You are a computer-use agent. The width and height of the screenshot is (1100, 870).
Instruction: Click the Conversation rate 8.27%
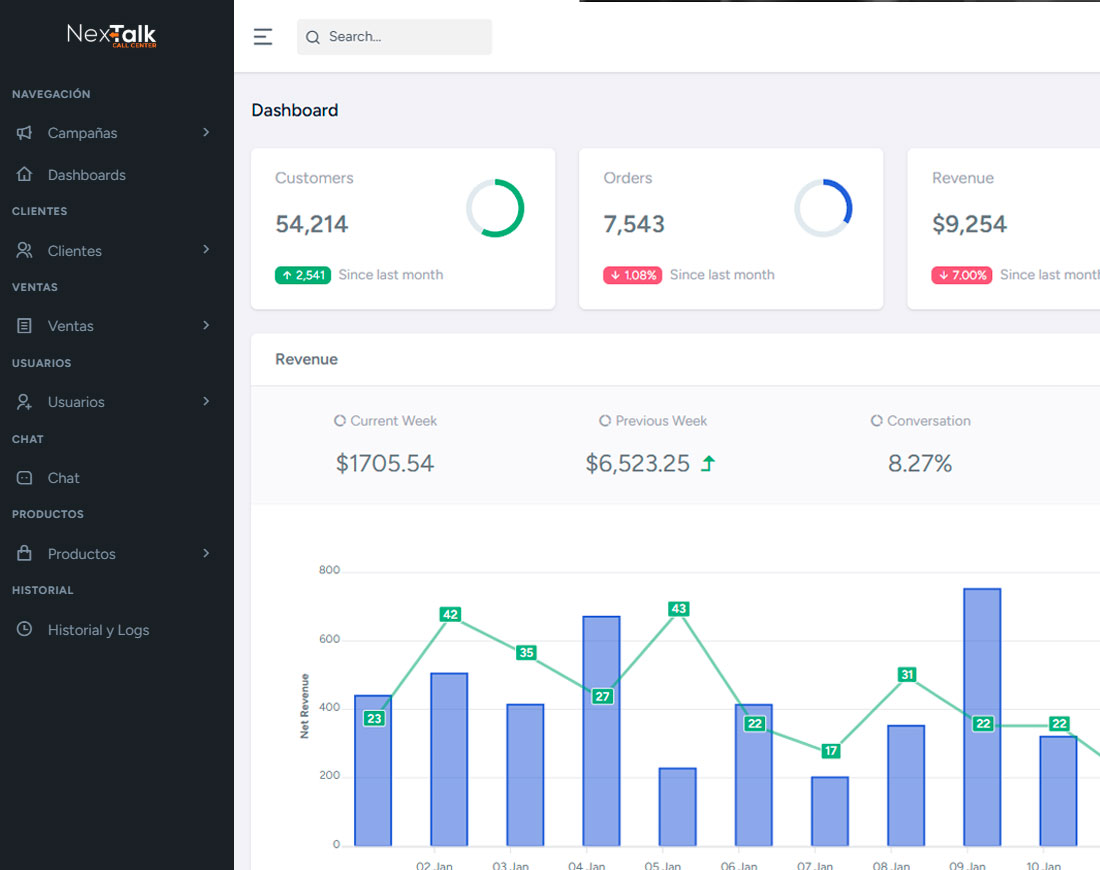point(920,463)
